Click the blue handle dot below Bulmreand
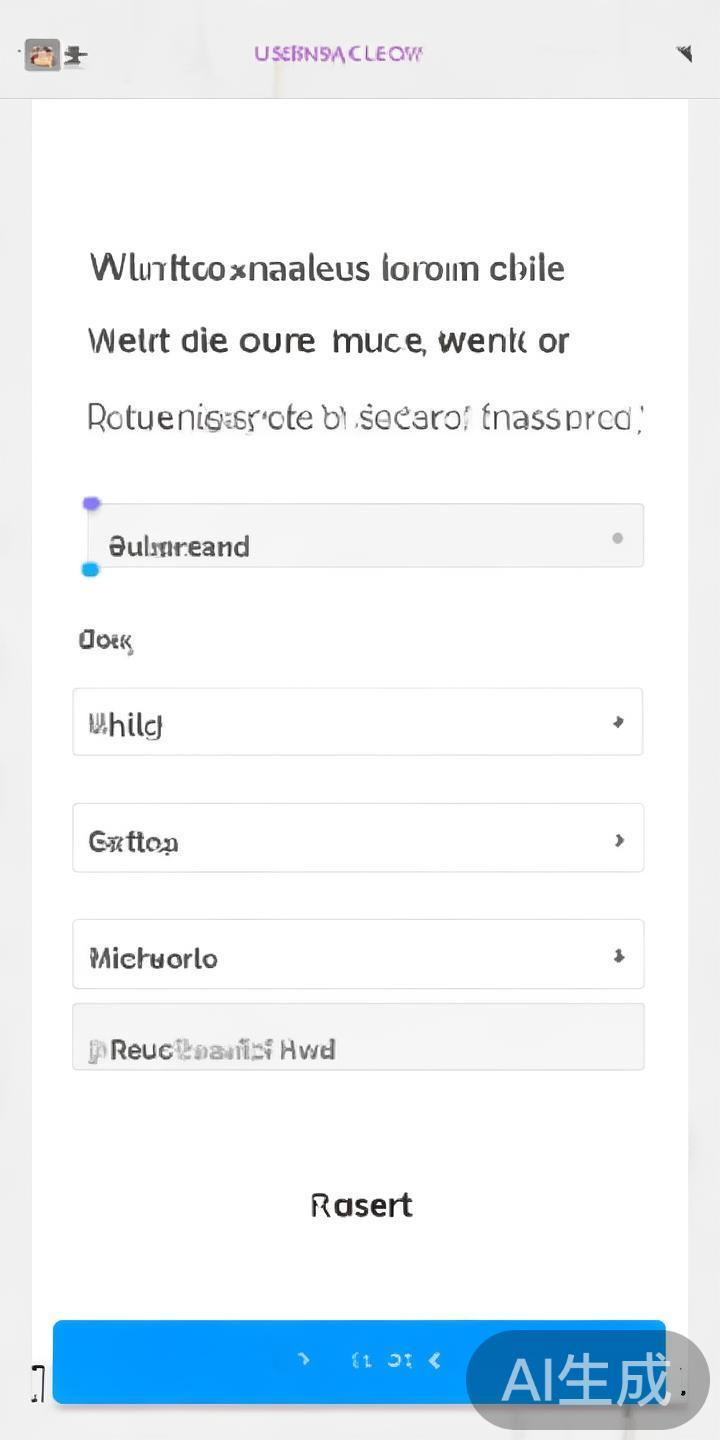720x1440 pixels. [x=90, y=569]
